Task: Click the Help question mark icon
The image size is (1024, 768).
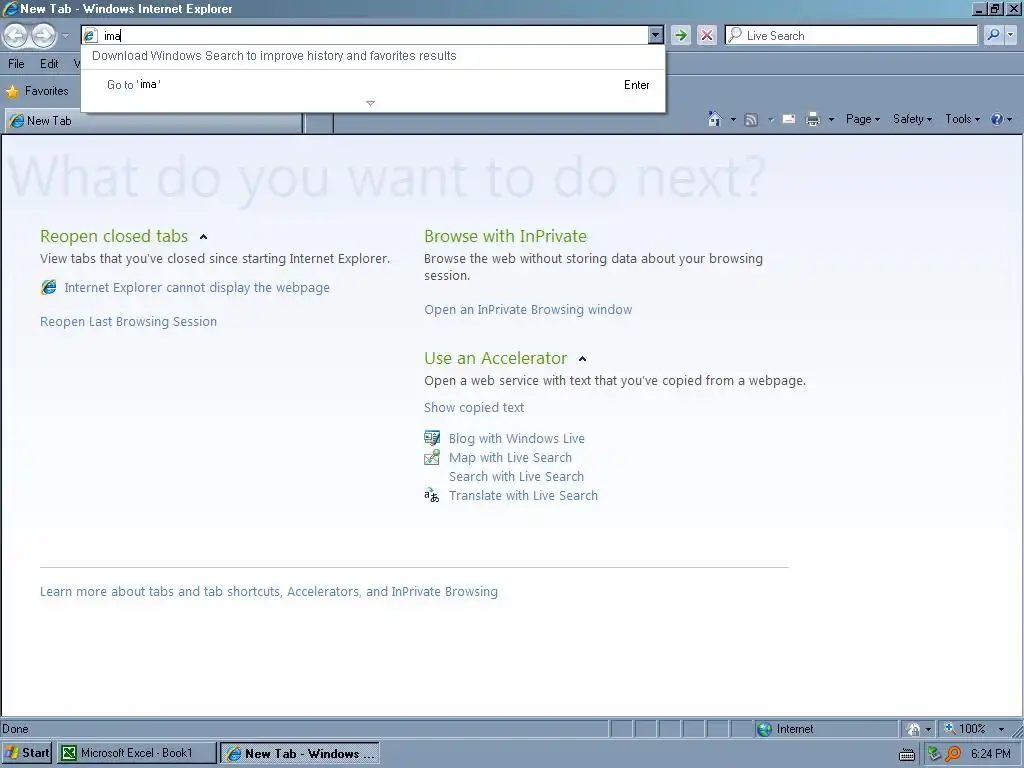Action: (x=997, y=119)
